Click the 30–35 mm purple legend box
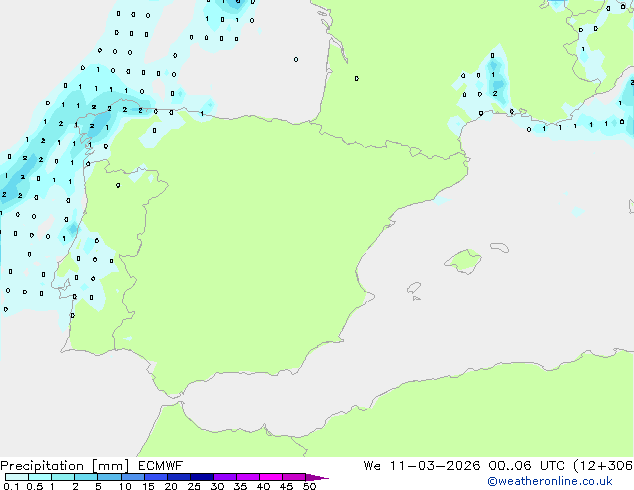 (224, 477)
